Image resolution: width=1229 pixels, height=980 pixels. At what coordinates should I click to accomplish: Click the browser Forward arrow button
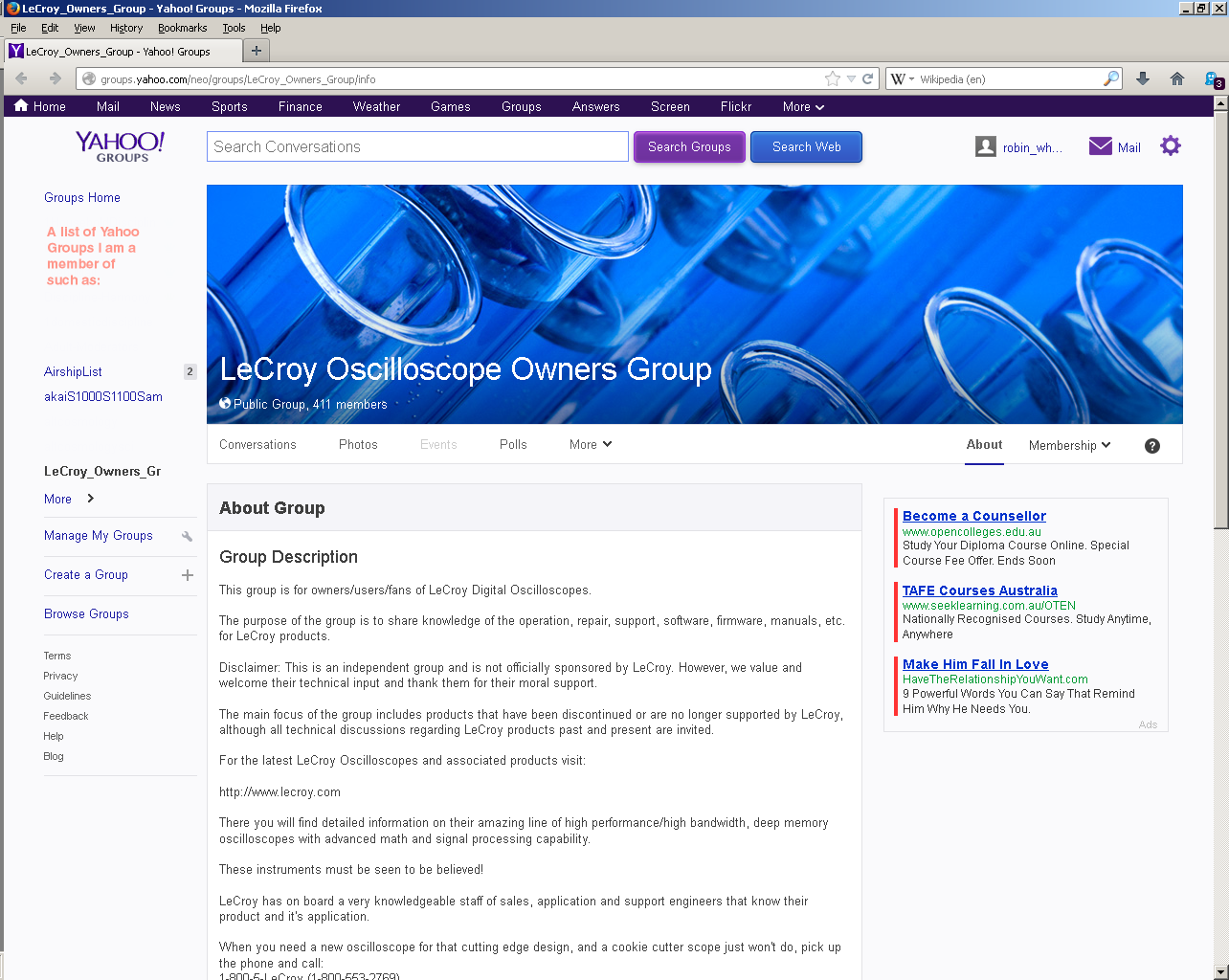[55, 79]
